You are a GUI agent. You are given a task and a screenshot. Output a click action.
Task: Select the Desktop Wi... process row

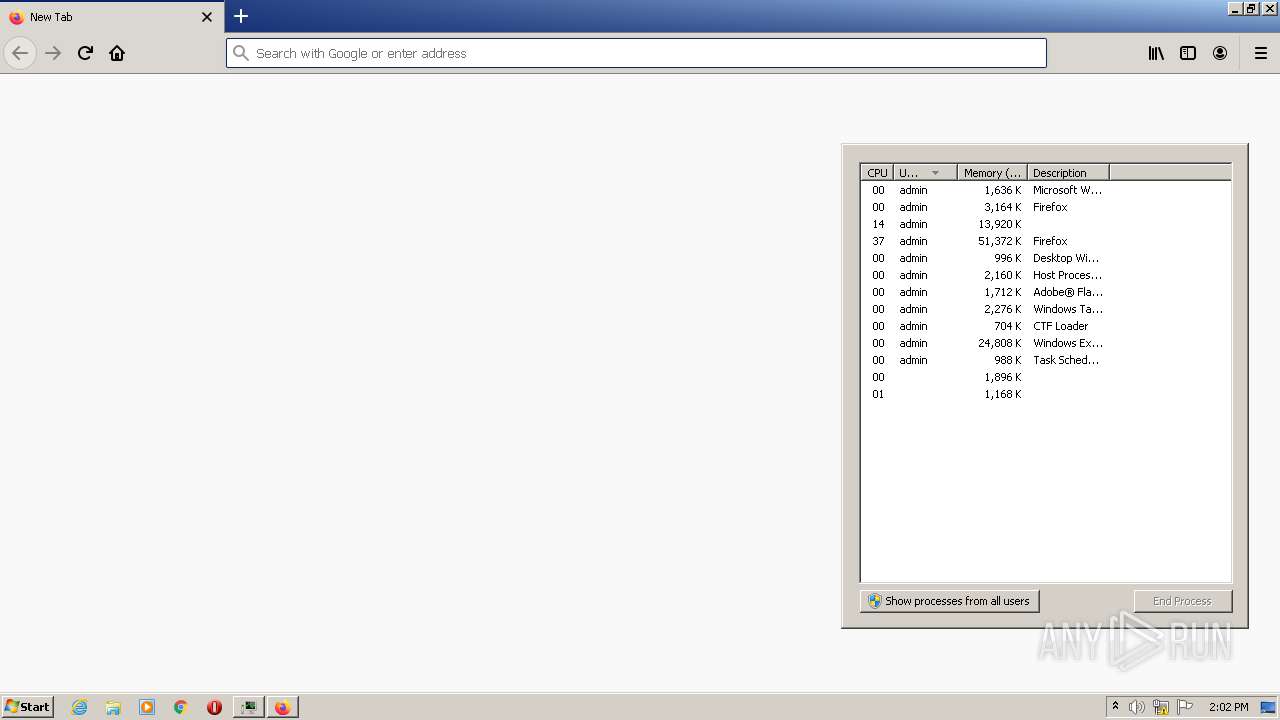click(x=1045, y=258)
